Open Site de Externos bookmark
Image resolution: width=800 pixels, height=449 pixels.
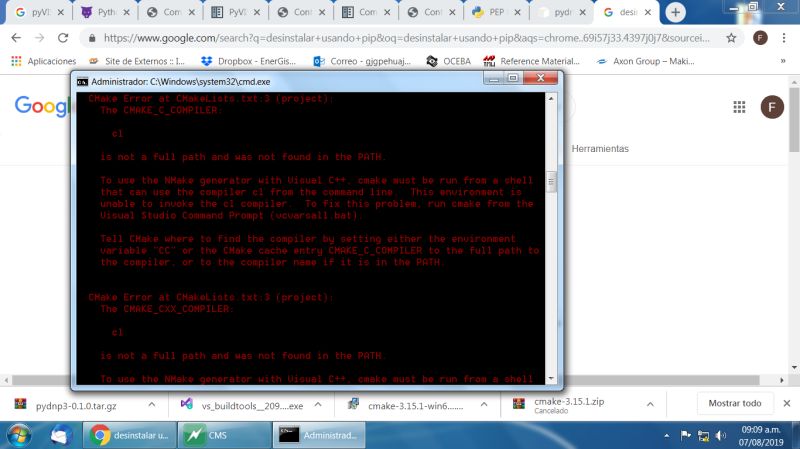[x=137, y=61]
